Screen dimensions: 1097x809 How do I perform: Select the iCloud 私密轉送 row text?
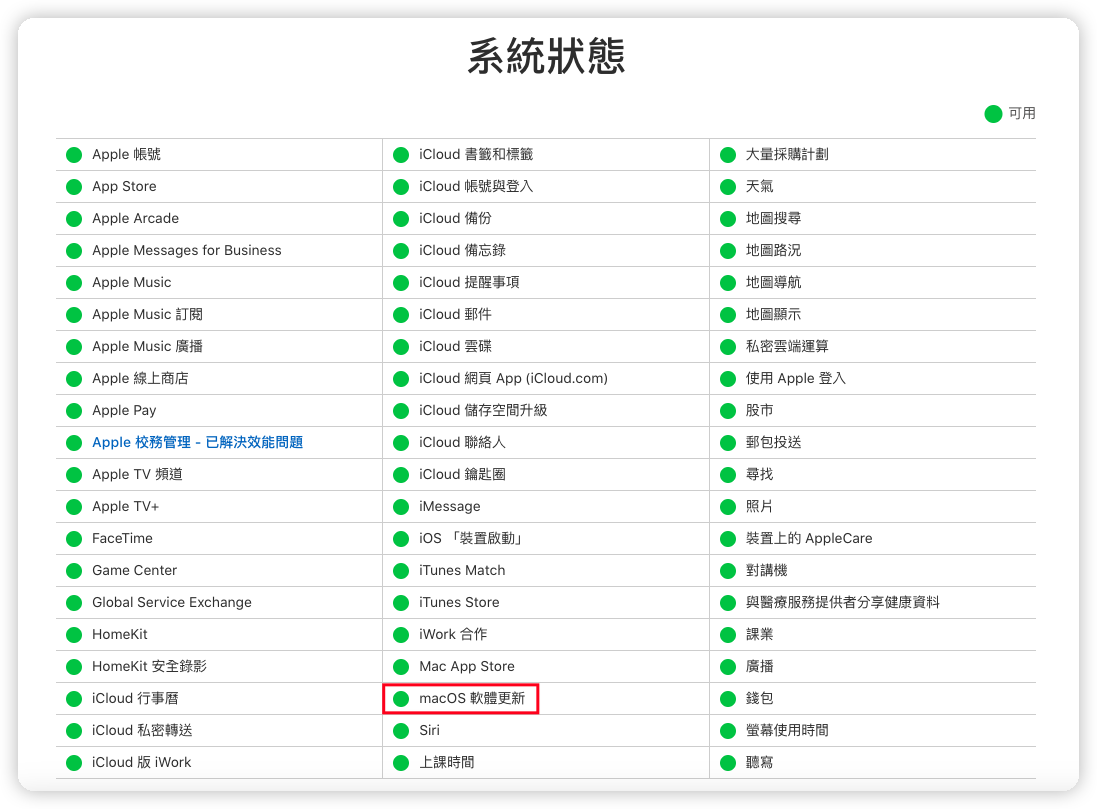(x=142, y=731)
